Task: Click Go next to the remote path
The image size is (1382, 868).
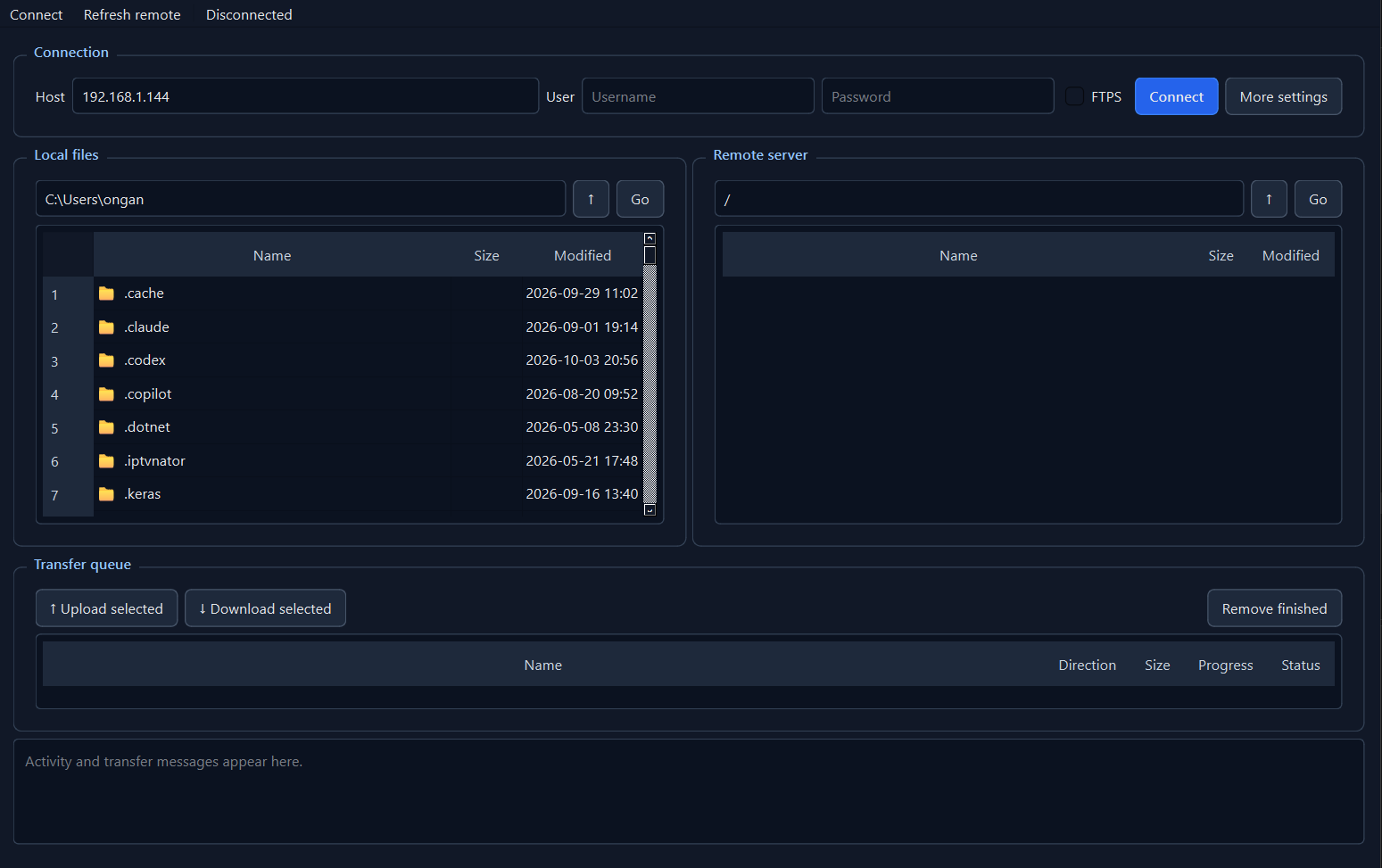Action: point(1318,199)
